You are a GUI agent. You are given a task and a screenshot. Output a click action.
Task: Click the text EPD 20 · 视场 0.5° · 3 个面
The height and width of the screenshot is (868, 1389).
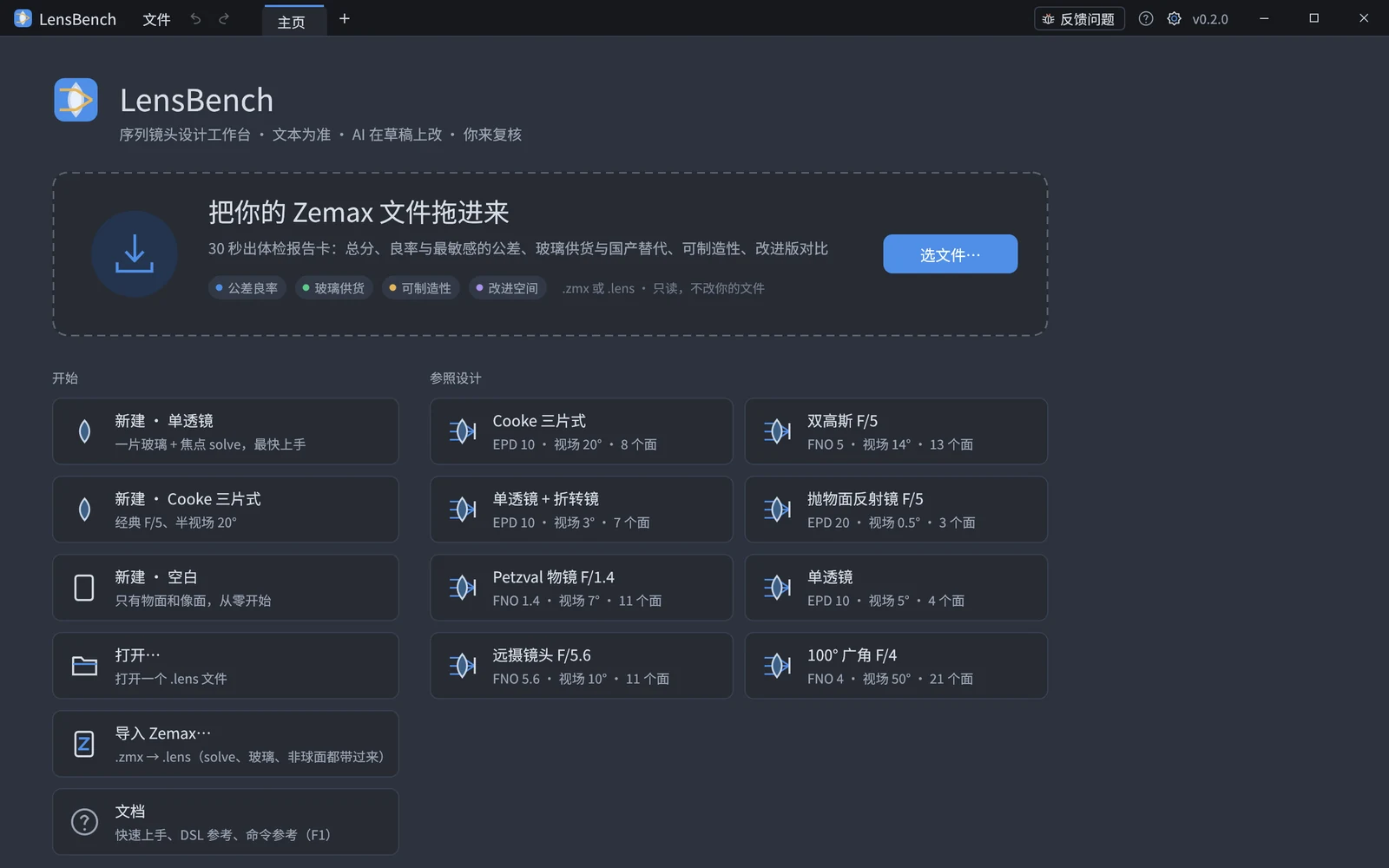pos(892,523)
